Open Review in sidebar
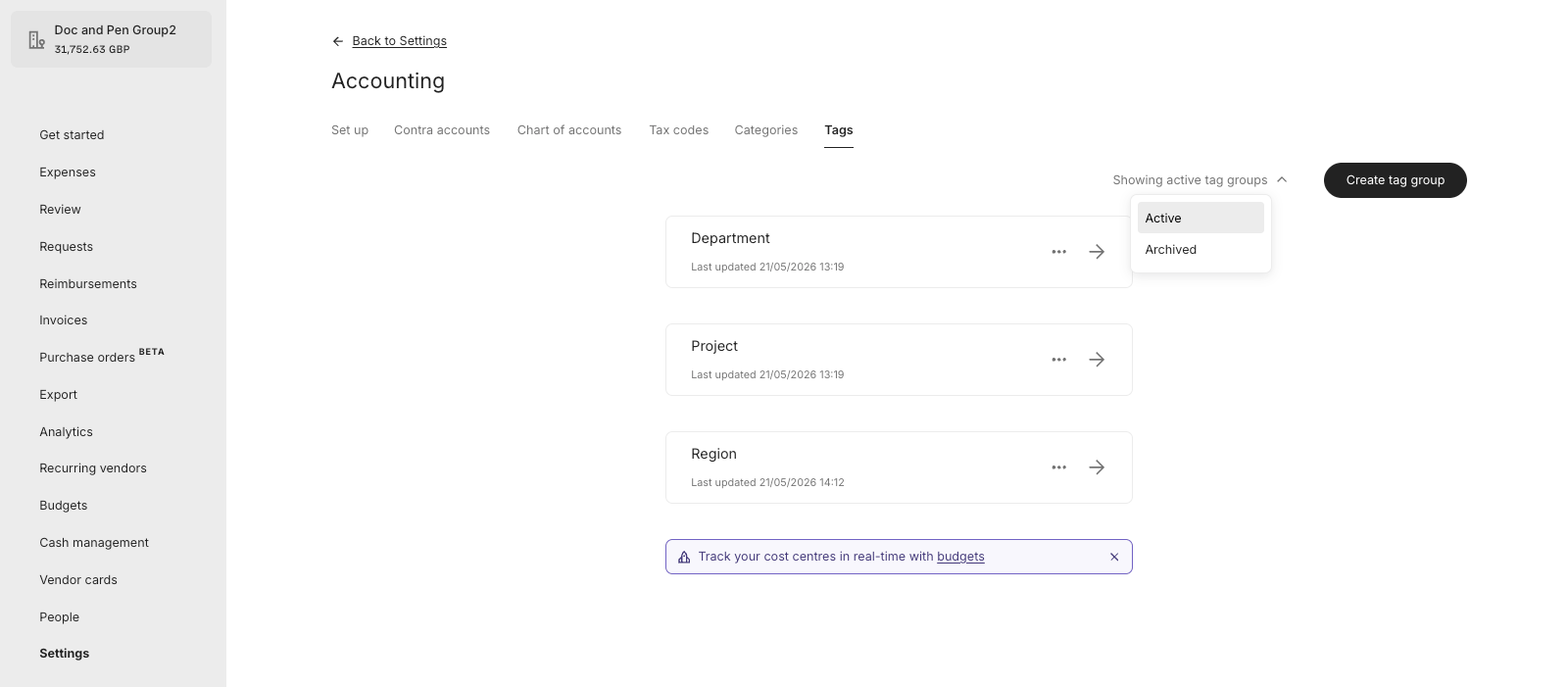 pos(60,210)
